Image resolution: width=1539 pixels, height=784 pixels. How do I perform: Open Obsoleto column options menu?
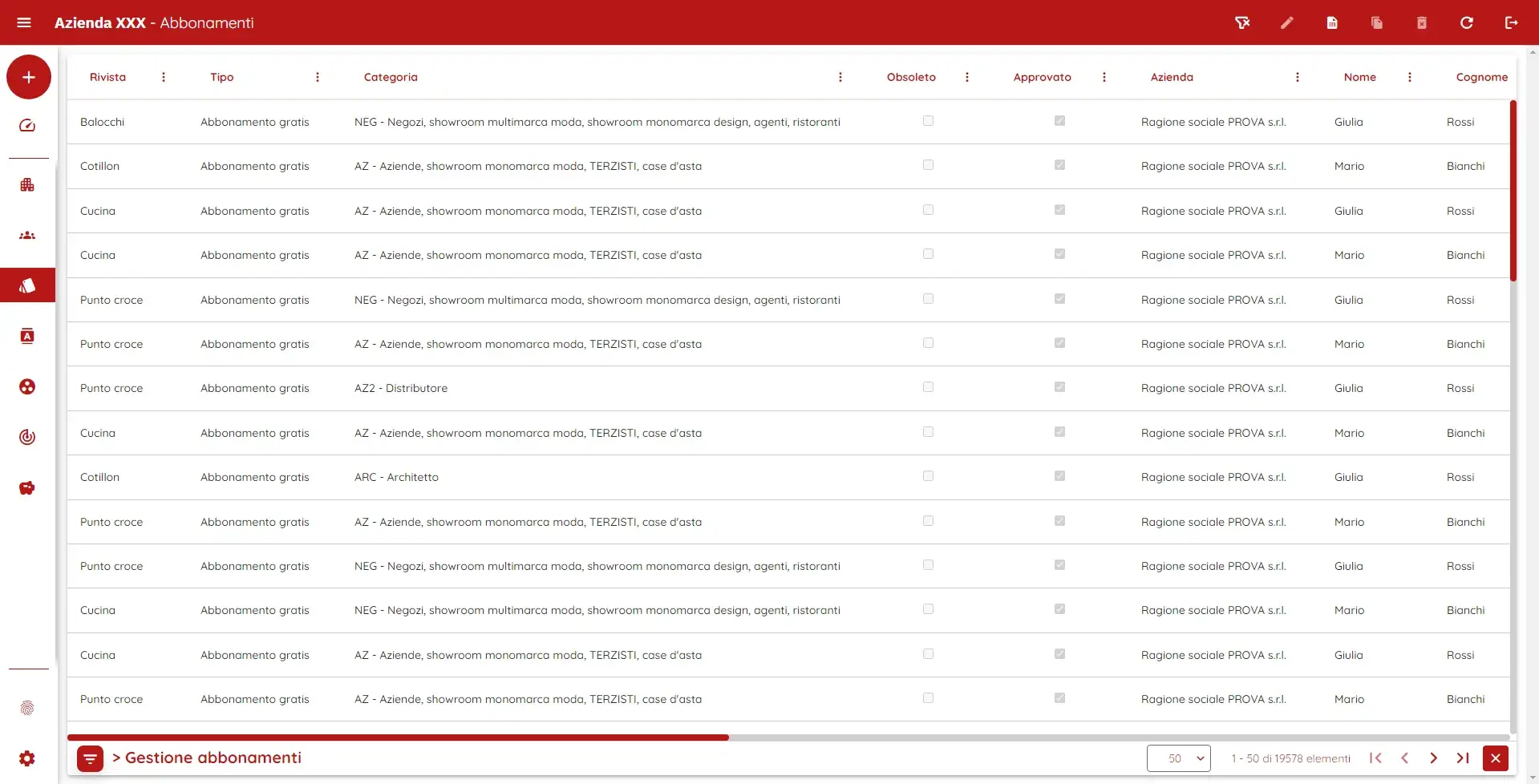click(x=967, y=77)
